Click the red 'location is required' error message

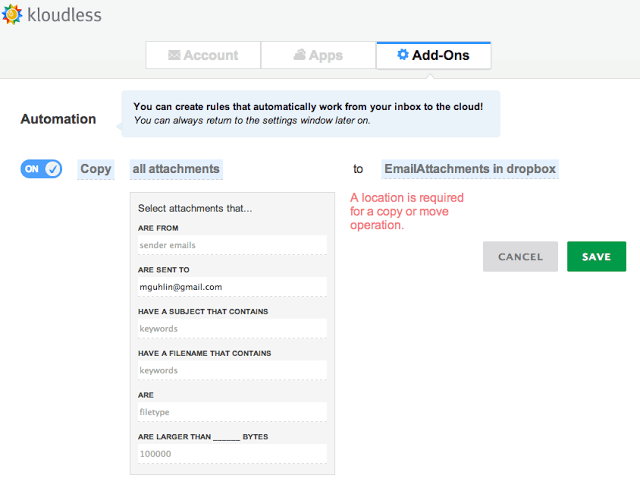tap(406, 212)
